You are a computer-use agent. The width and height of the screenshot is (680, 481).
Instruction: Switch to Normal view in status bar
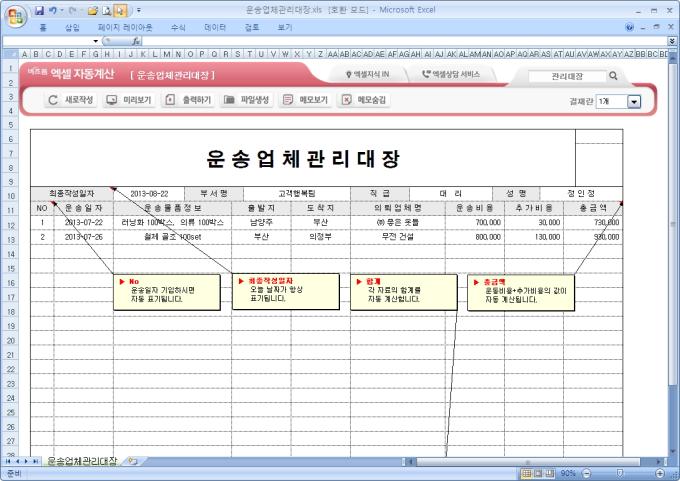point(526,473)
